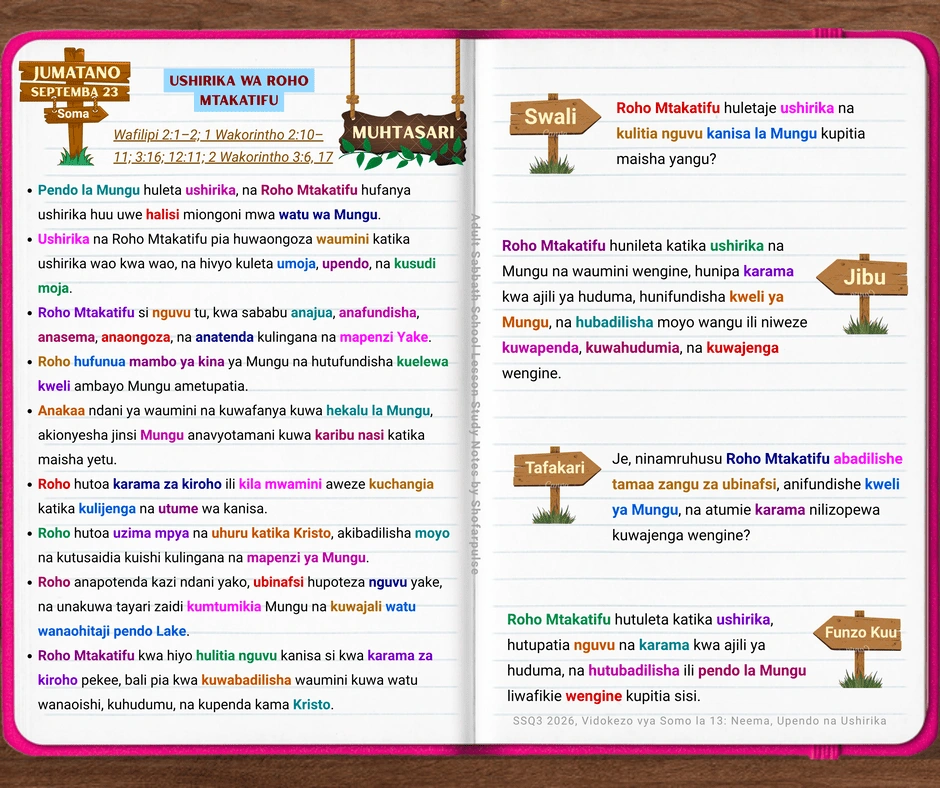This screenshot has width=940, height=788.
Task: Click the orange word 'Anakaa'
Action: [61, 411]
